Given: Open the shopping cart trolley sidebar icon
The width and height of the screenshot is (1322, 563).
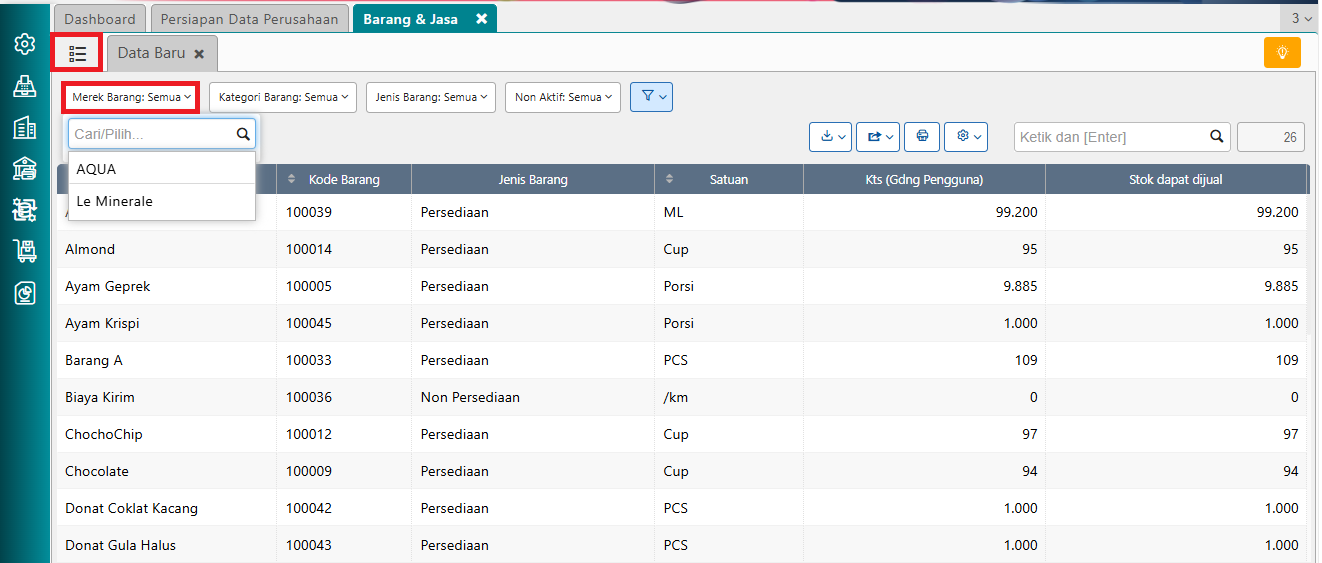Looking at the screenshot, I should pyautogui.click(x=25, y=250).
